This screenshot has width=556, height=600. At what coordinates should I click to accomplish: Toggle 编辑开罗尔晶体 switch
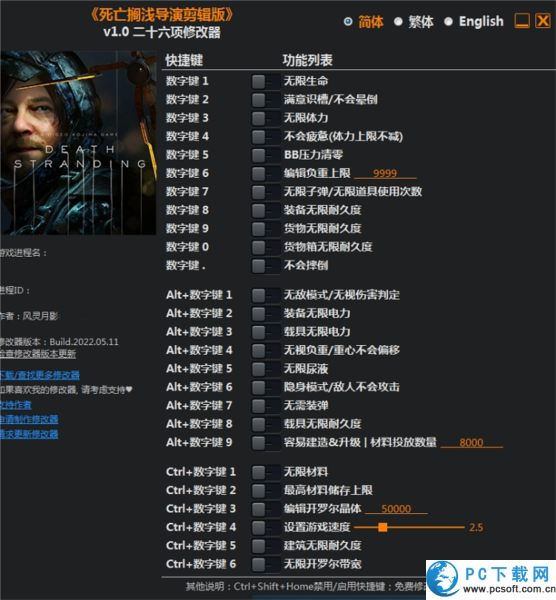[265, 509]
